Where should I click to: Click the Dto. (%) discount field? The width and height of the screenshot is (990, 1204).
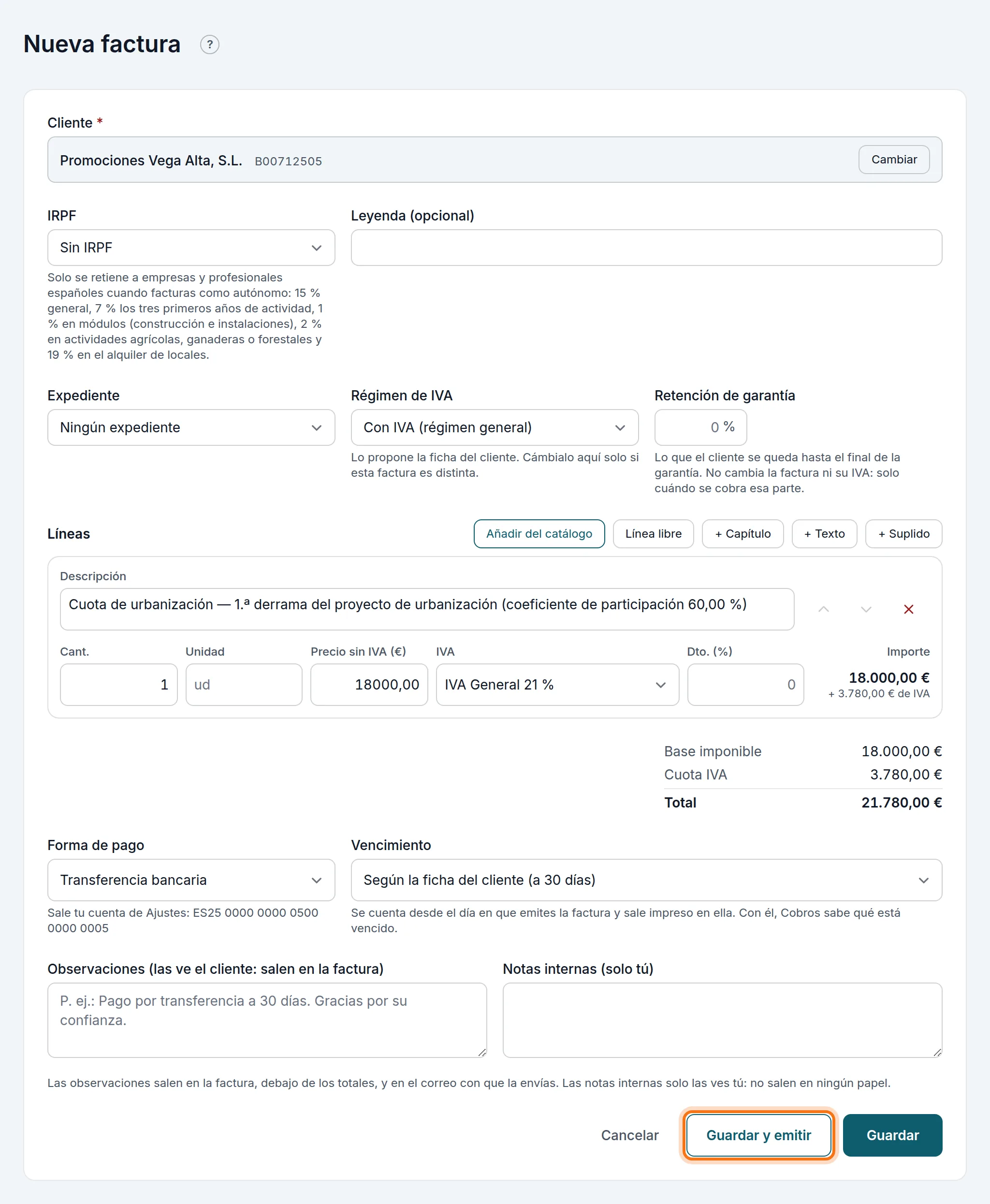(745, 684)
